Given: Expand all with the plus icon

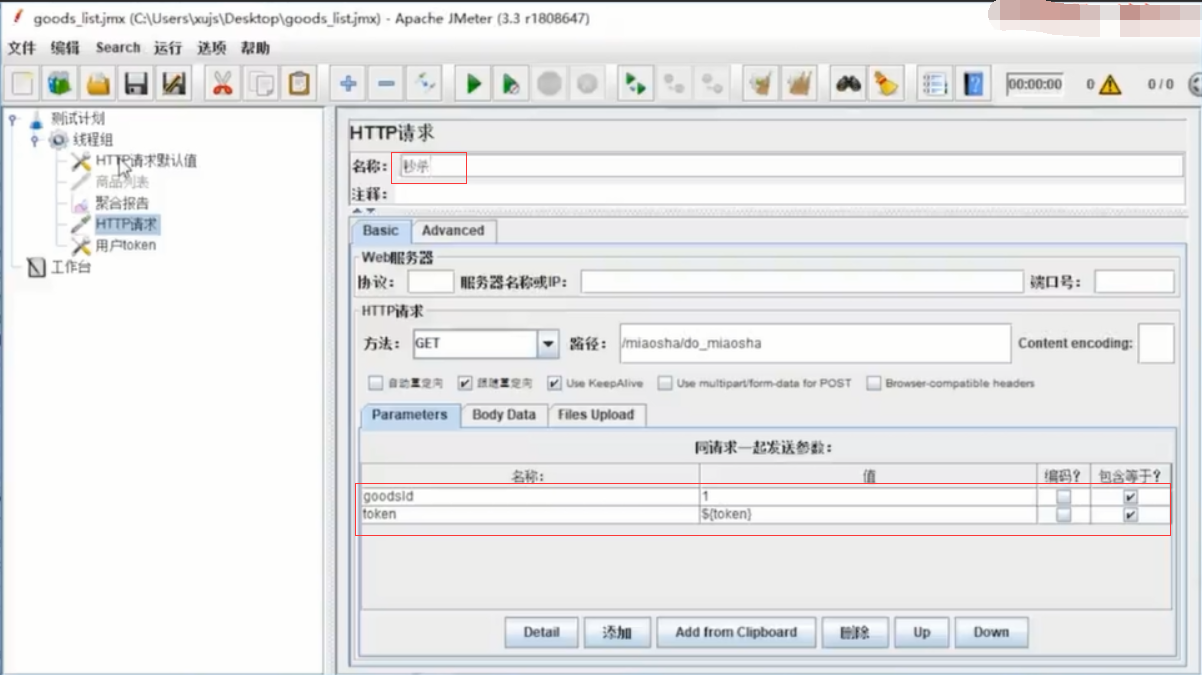Looking at the screenshot, I should tap(348, 84).
